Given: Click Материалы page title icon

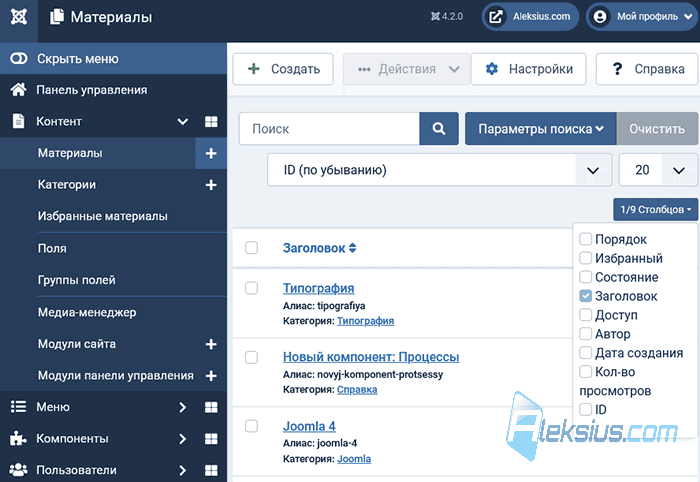Looking at the screenshot, I should (x=57, y=17).
